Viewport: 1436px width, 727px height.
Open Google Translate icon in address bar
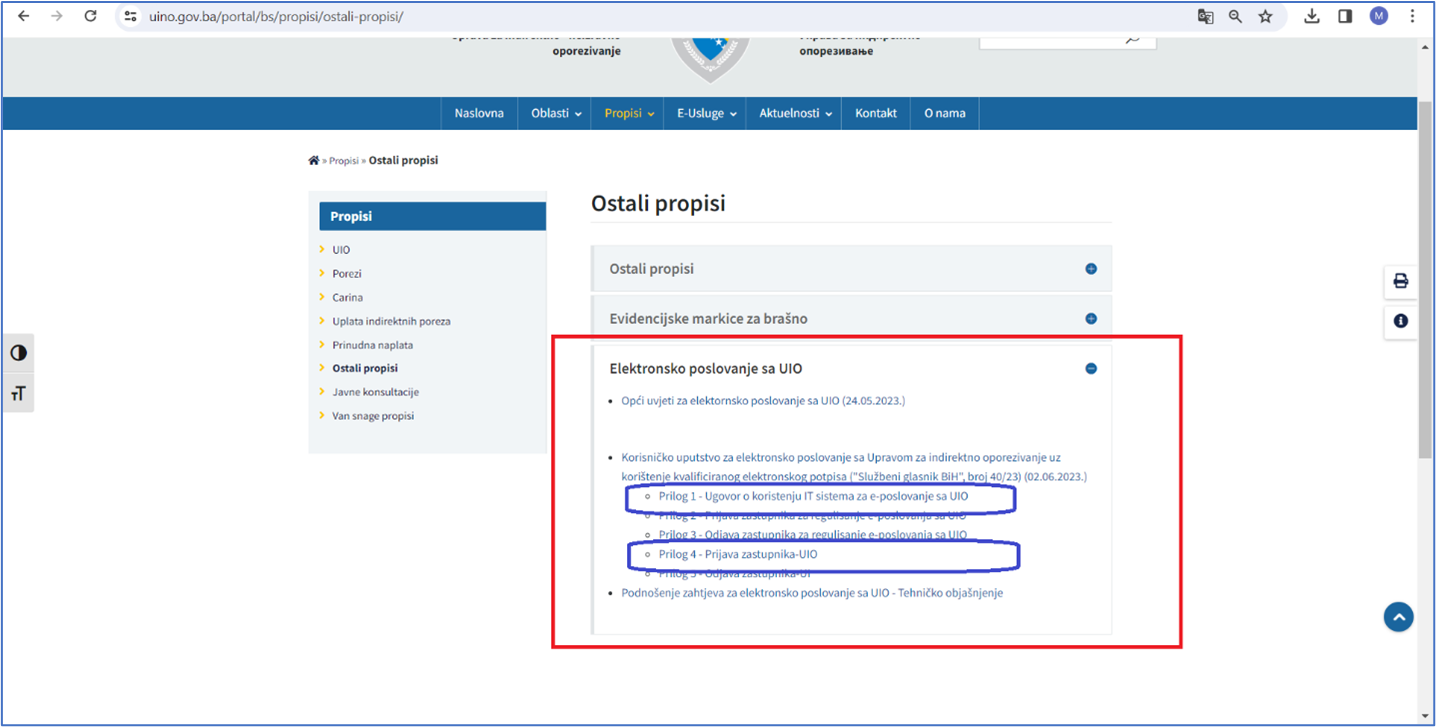pos(1205,16)
